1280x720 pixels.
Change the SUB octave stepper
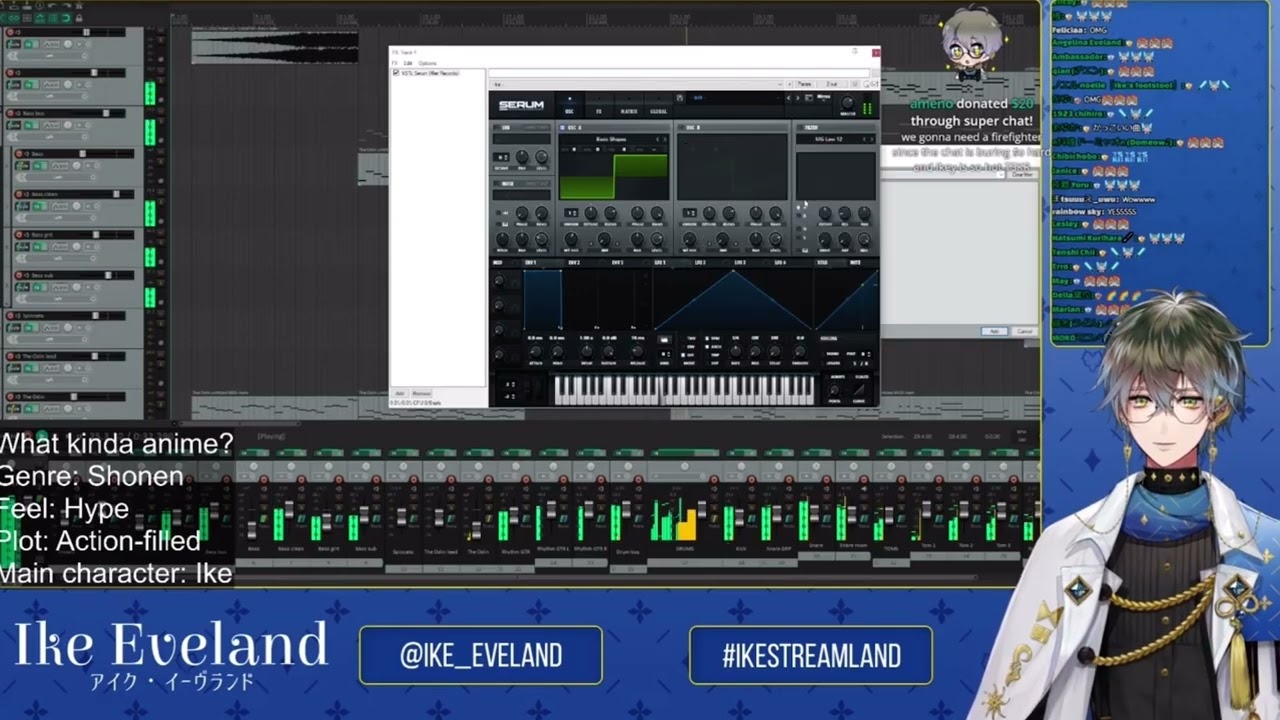pos(501,157)
